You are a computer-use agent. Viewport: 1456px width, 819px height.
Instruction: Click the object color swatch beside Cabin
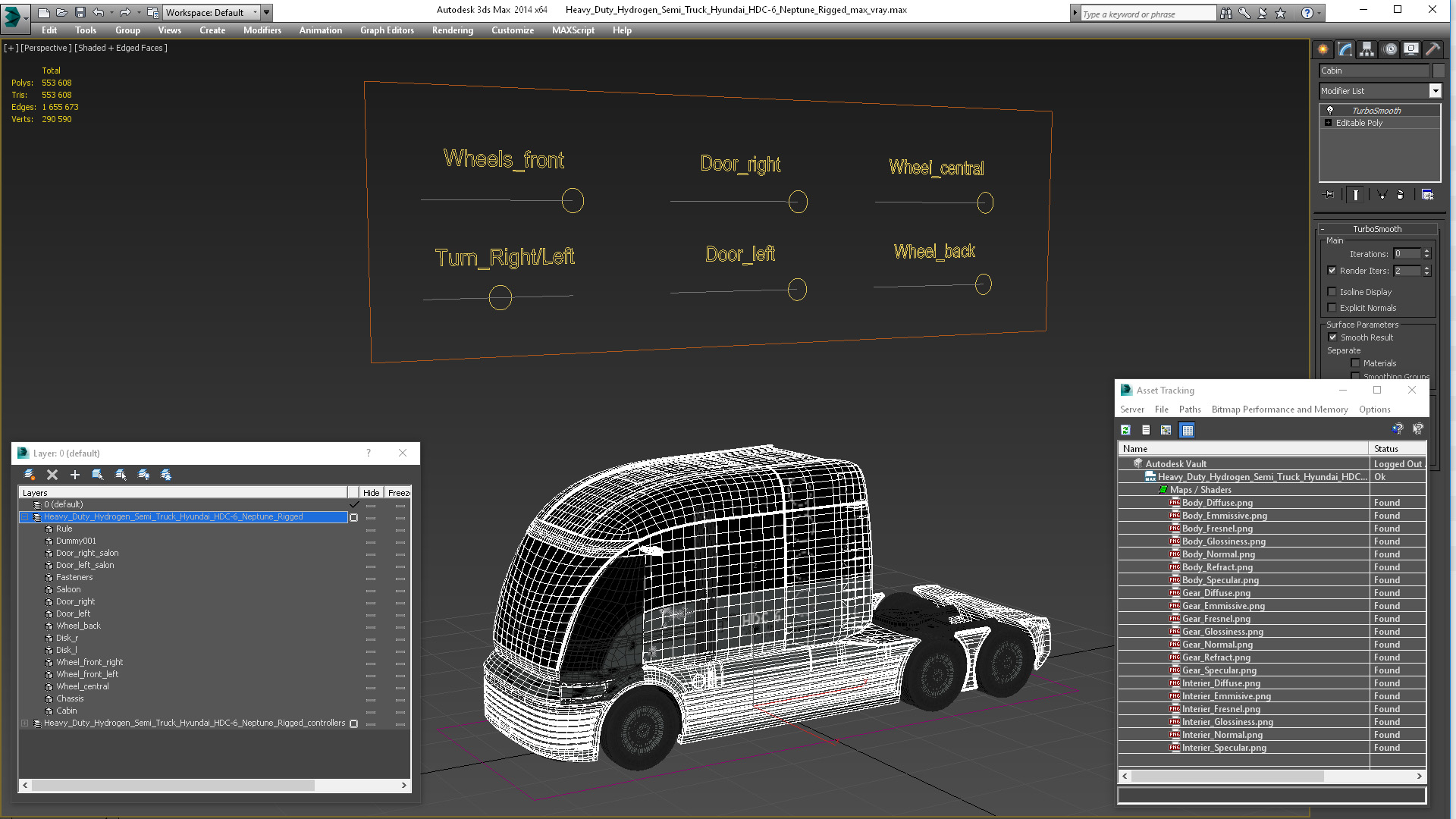(1438, 71)
